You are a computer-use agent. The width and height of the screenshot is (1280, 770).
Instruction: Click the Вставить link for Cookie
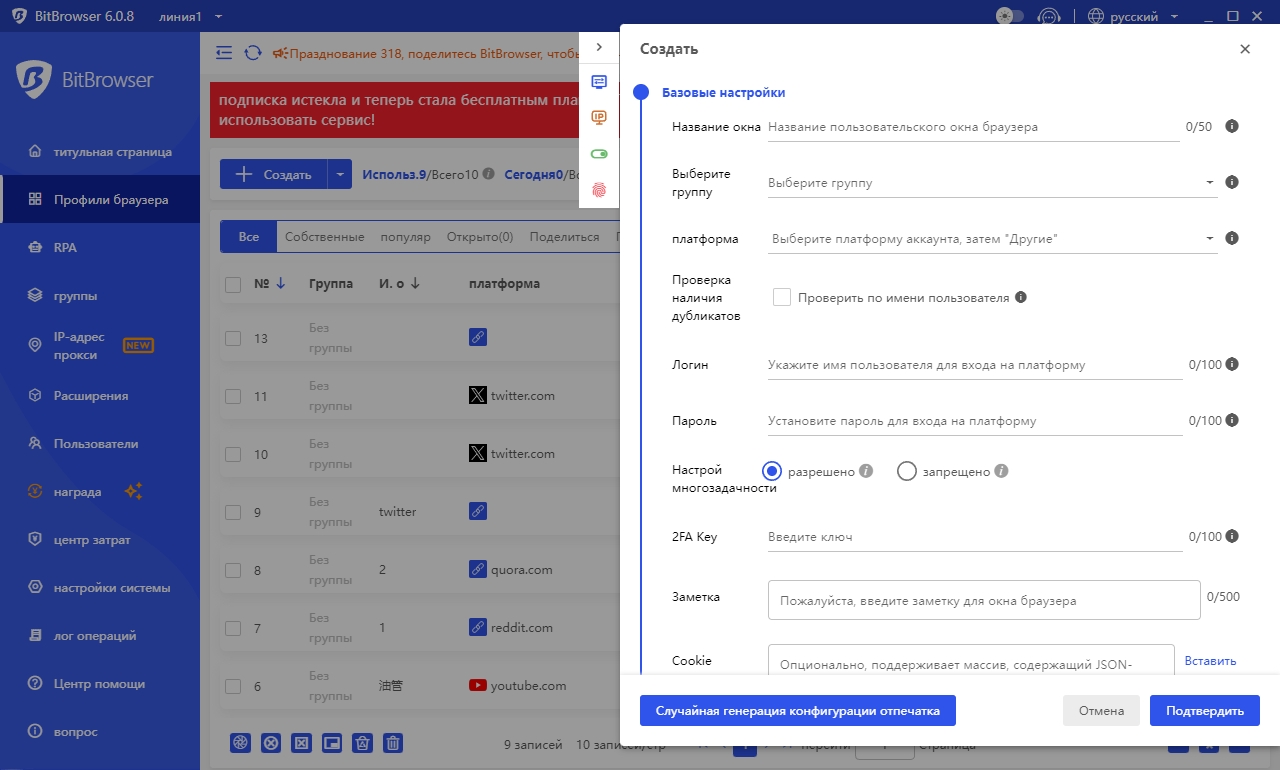tap(1210, 660)
